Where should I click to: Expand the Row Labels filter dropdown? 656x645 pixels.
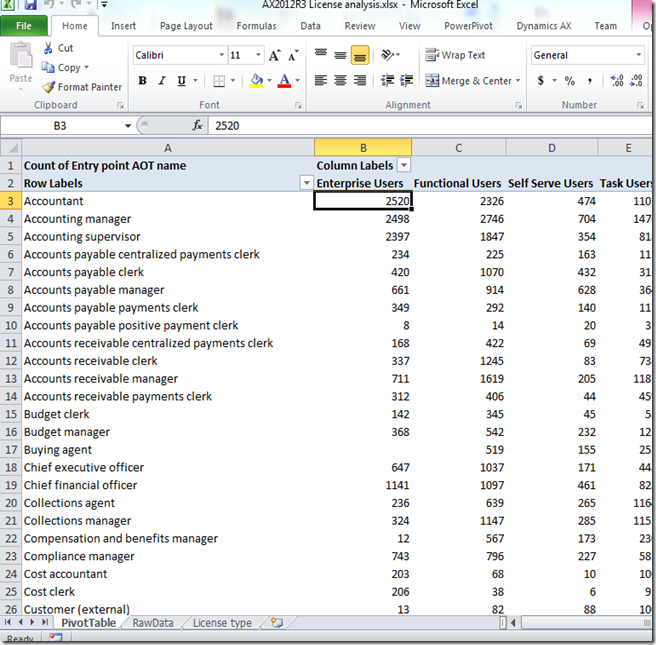click(x=306, y=183)
